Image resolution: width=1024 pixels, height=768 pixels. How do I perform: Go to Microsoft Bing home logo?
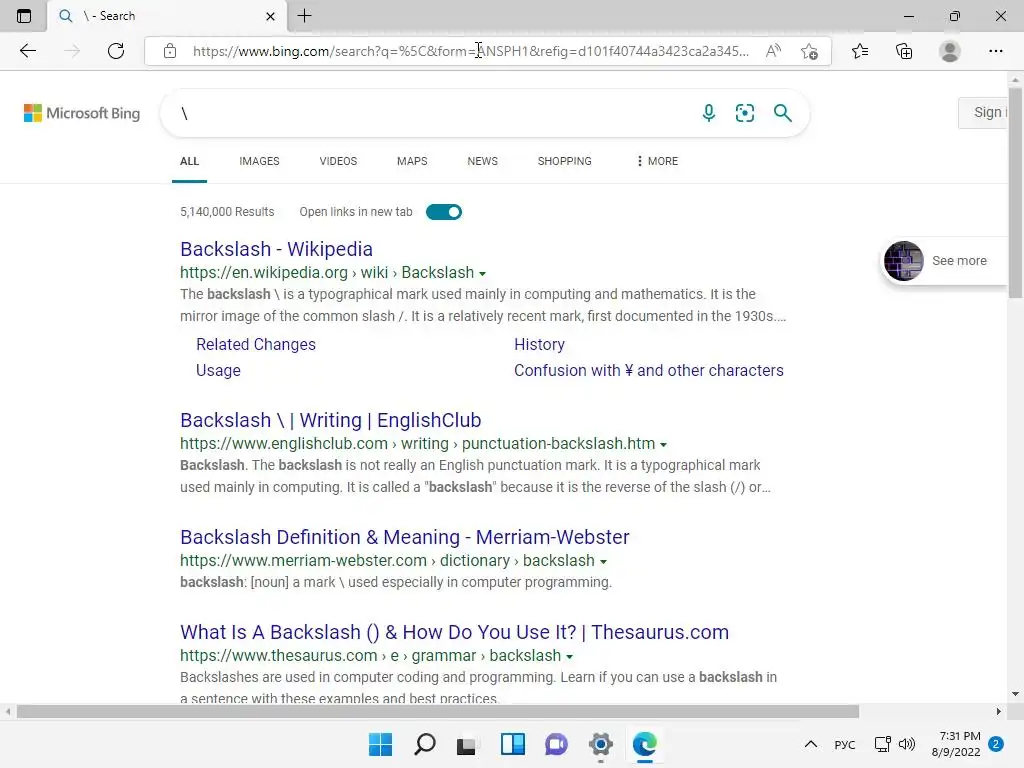82,113
